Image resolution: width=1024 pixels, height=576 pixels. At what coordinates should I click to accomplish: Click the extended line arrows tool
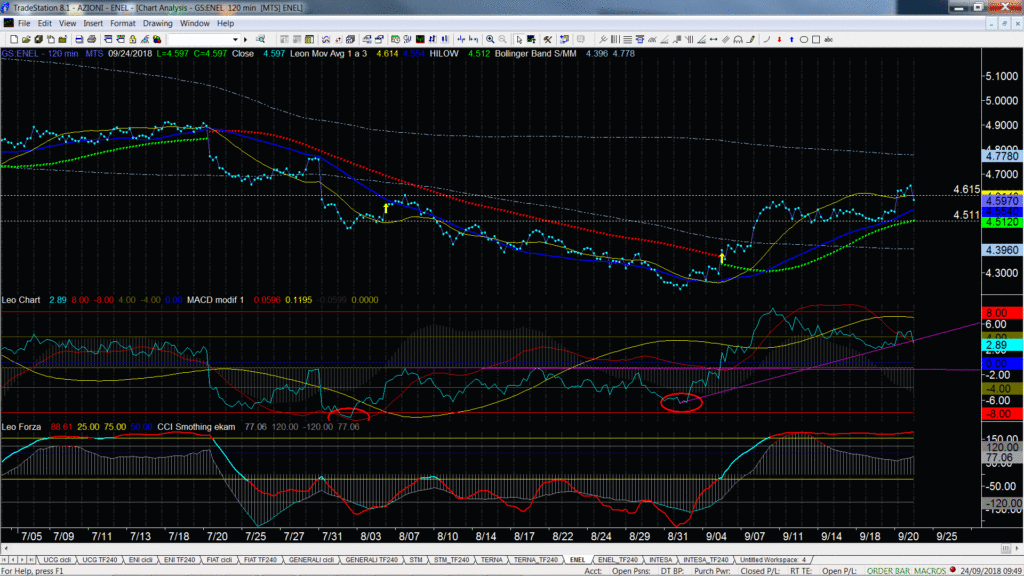coord(713,39)
